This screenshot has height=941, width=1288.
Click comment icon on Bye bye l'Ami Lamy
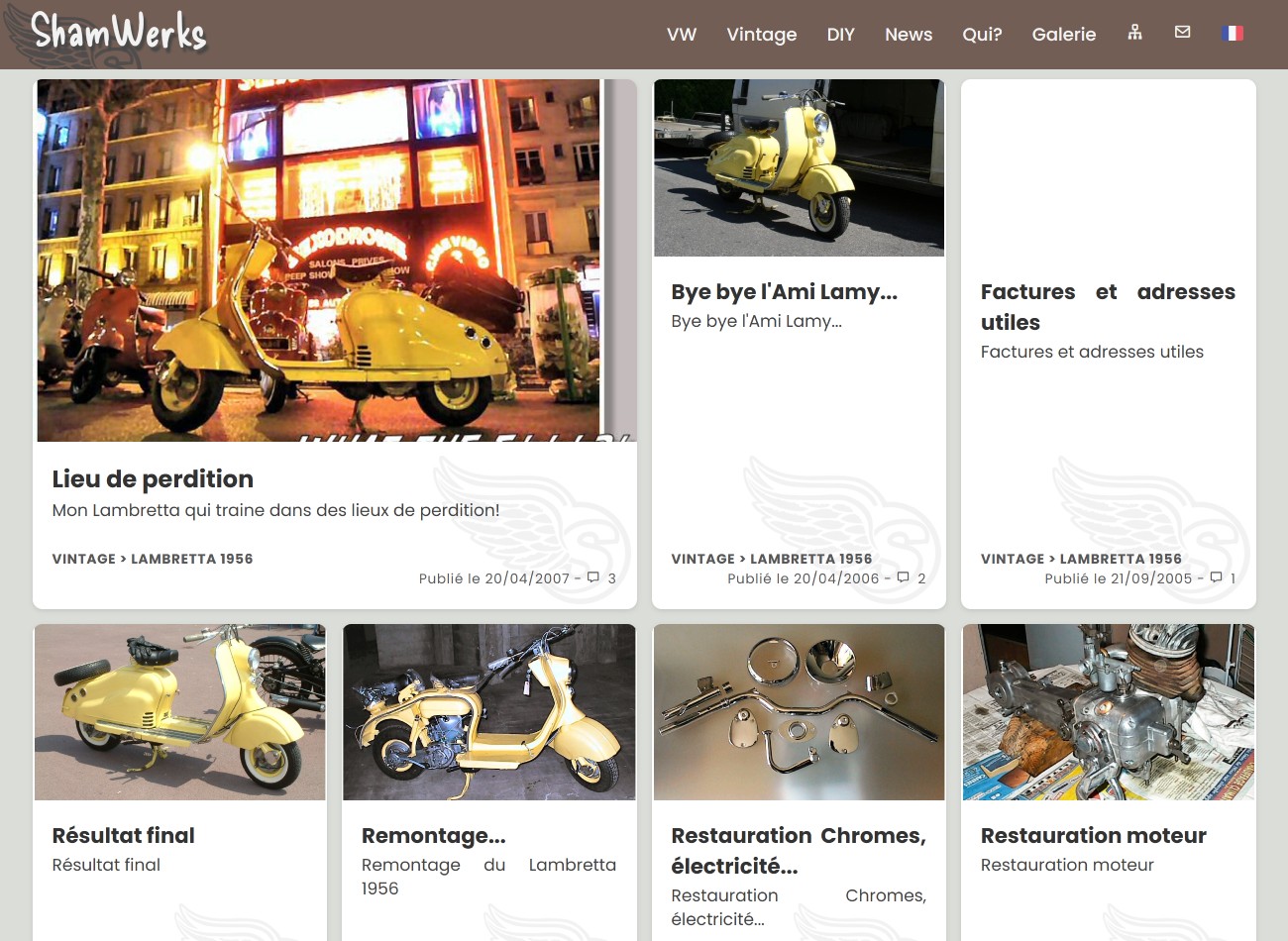tap(903, 577)
